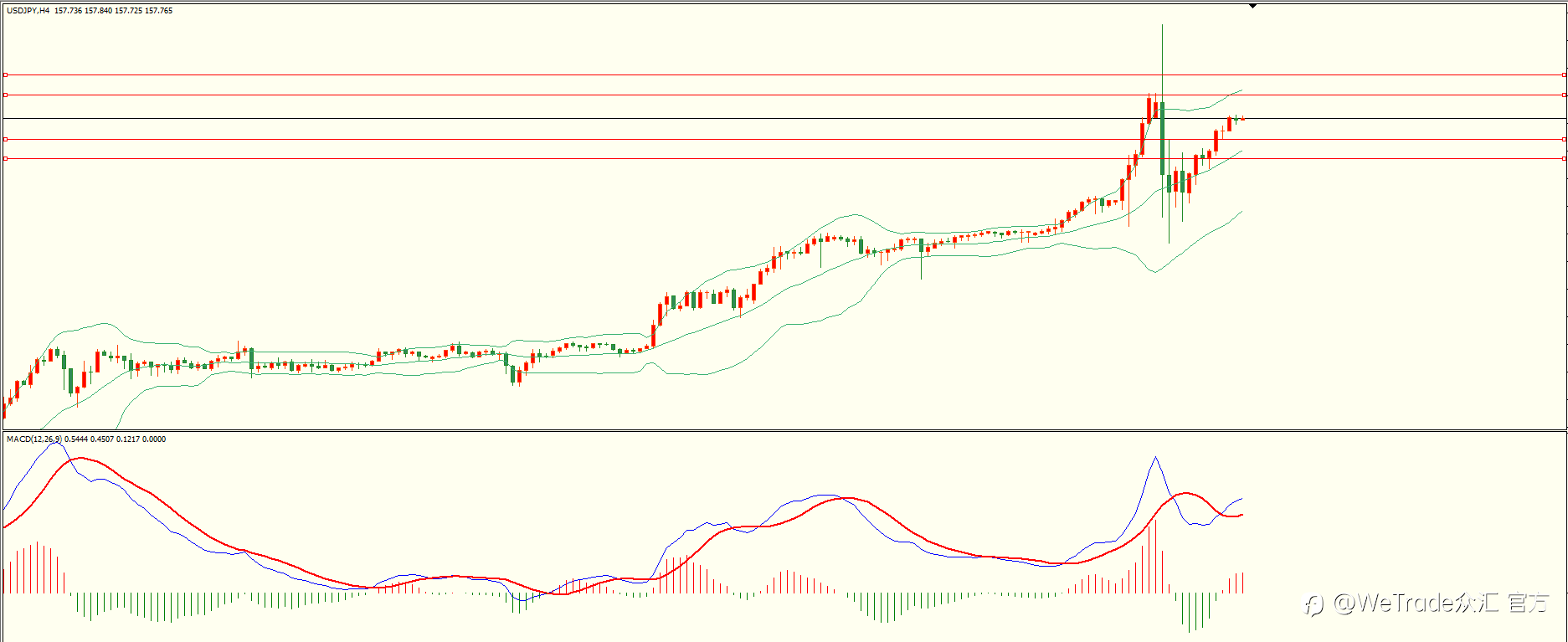This screenshot has width=1568, height=642.
Task: Select right handle of the topmost red line
Action: point(1565,75)
